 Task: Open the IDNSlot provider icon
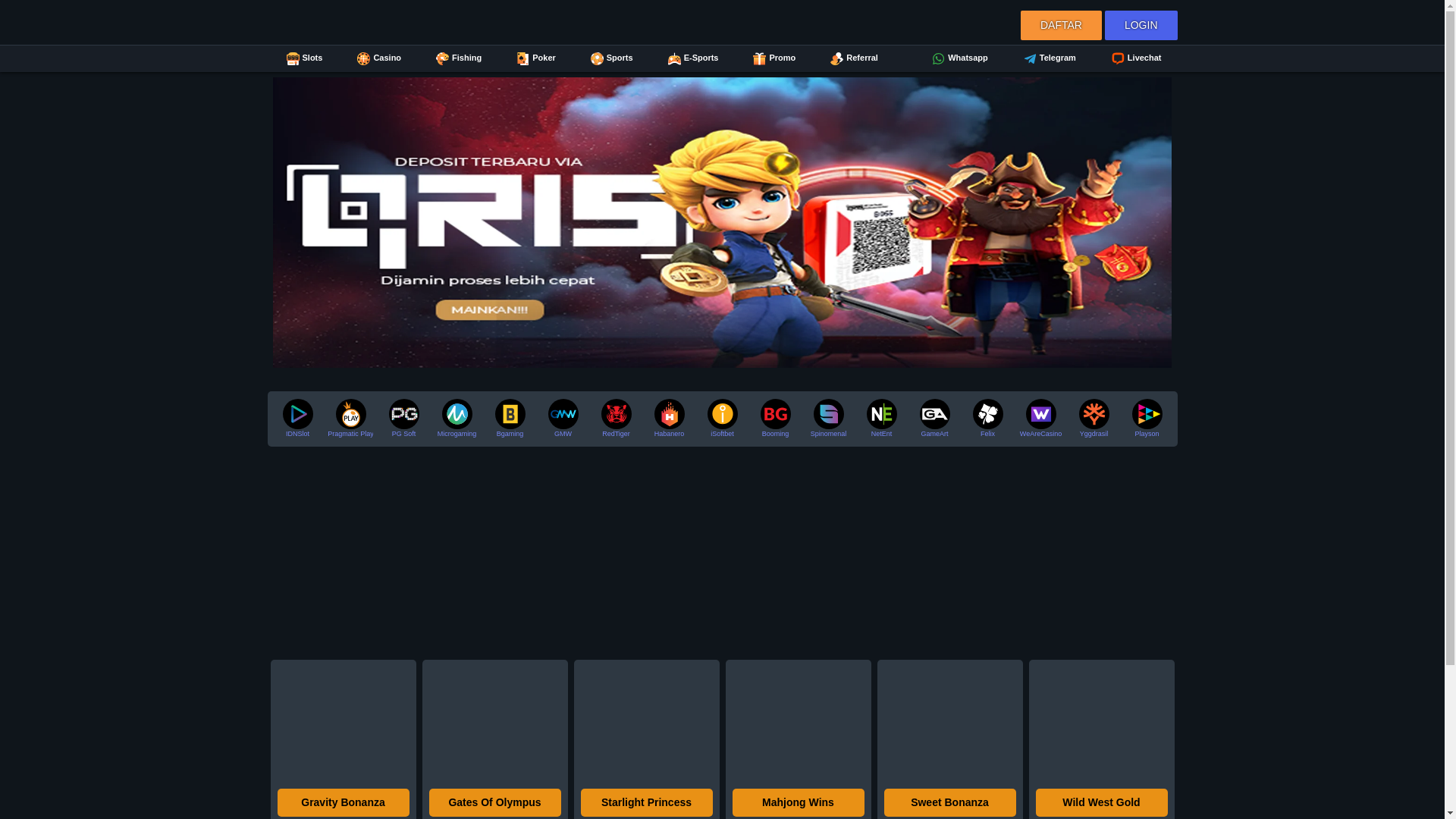coord(297,414)
